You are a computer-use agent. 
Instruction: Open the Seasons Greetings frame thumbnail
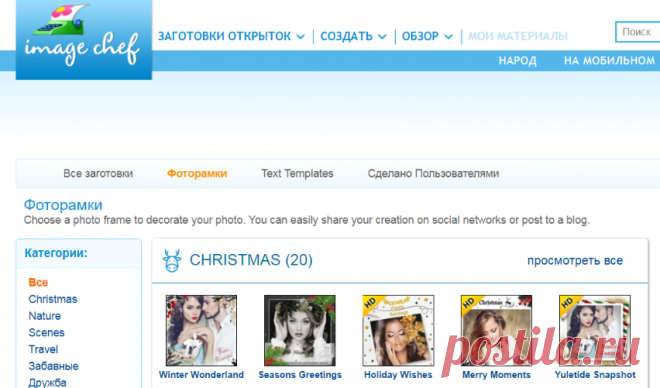pyautogui.click(x=300, y=330)
